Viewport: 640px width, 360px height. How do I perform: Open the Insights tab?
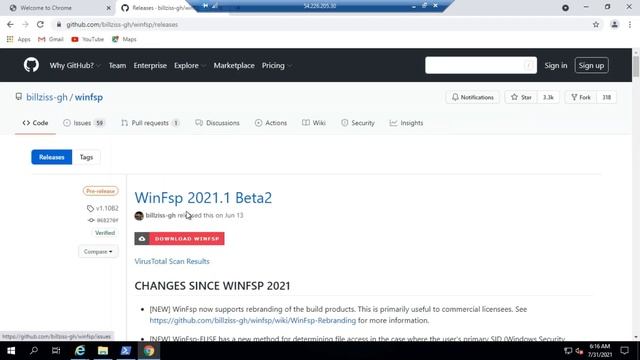[x=406, y=123]
